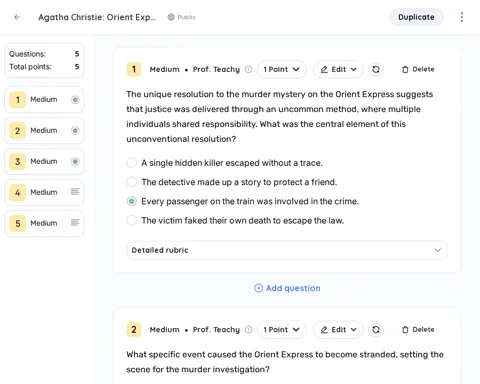Click info icon next to Prof. Teachy in question 2
The image size is (480, 384).
248,330
